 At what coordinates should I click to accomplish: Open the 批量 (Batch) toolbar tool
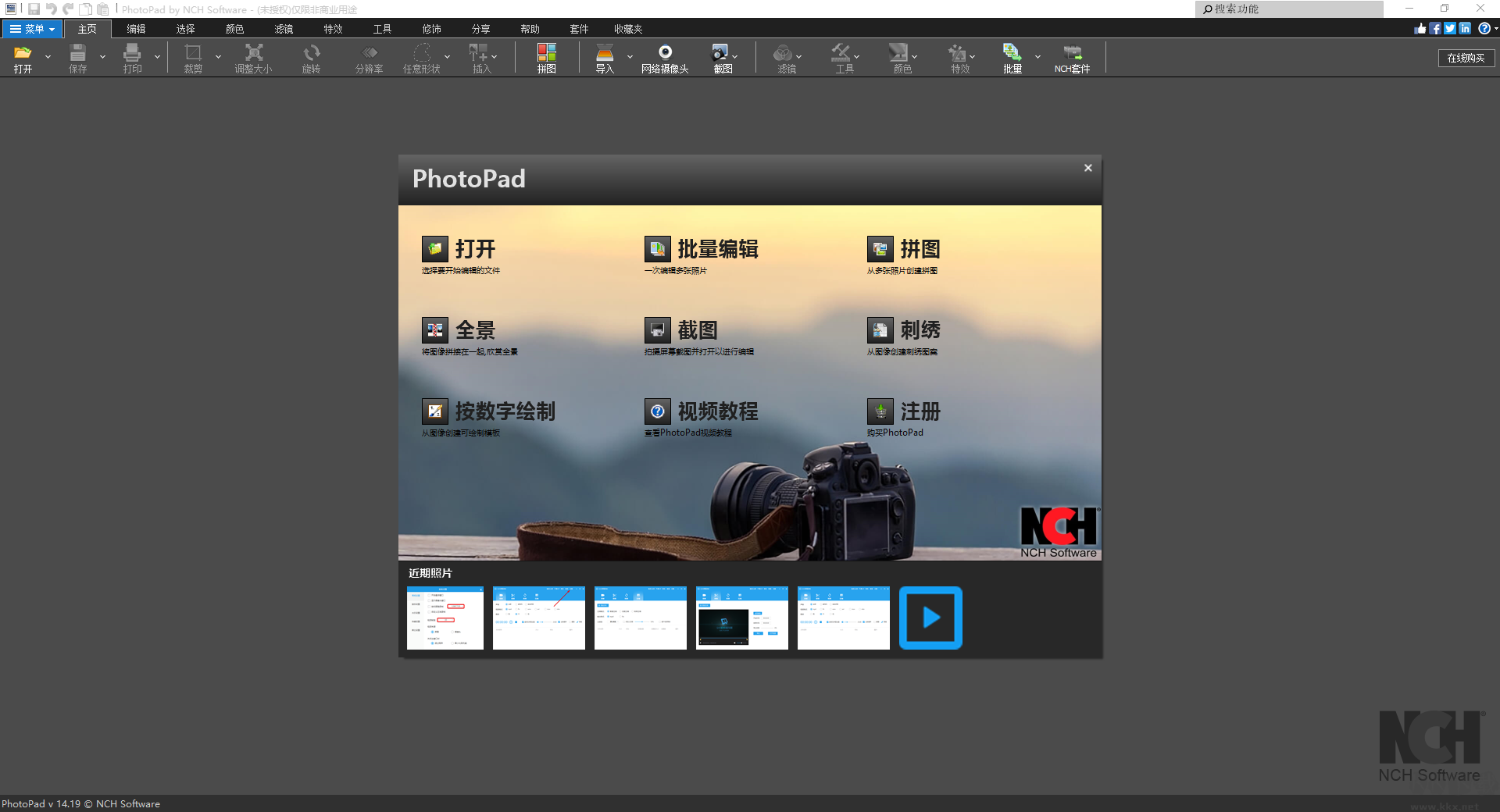click(x=1012, y=58)
